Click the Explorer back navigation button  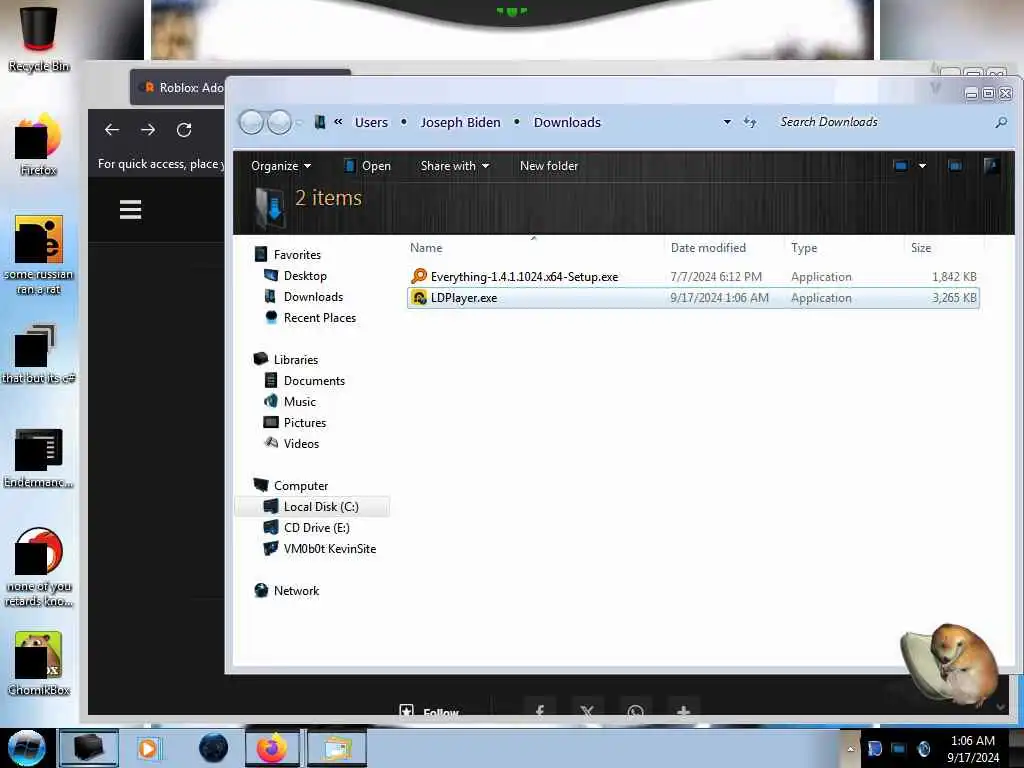pyautogui.click(x=251, y=122)
